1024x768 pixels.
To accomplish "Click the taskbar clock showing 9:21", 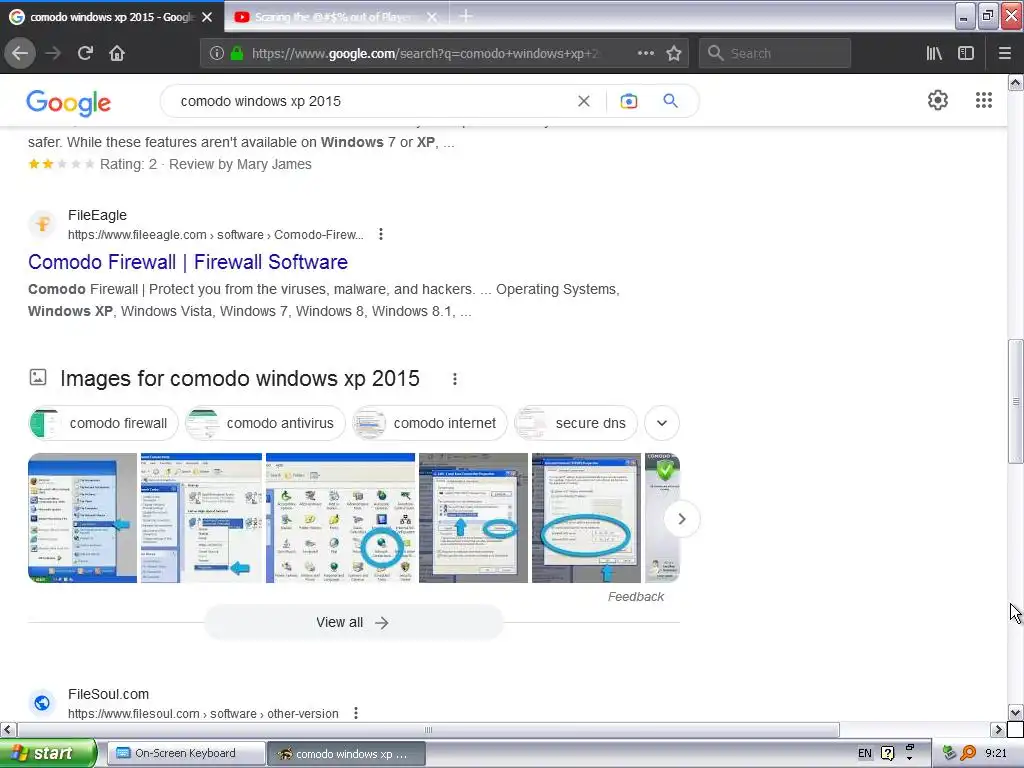I will pos(996,754).
